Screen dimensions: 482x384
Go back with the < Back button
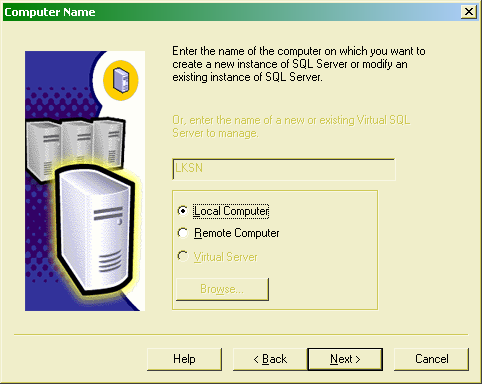[270, 359]
